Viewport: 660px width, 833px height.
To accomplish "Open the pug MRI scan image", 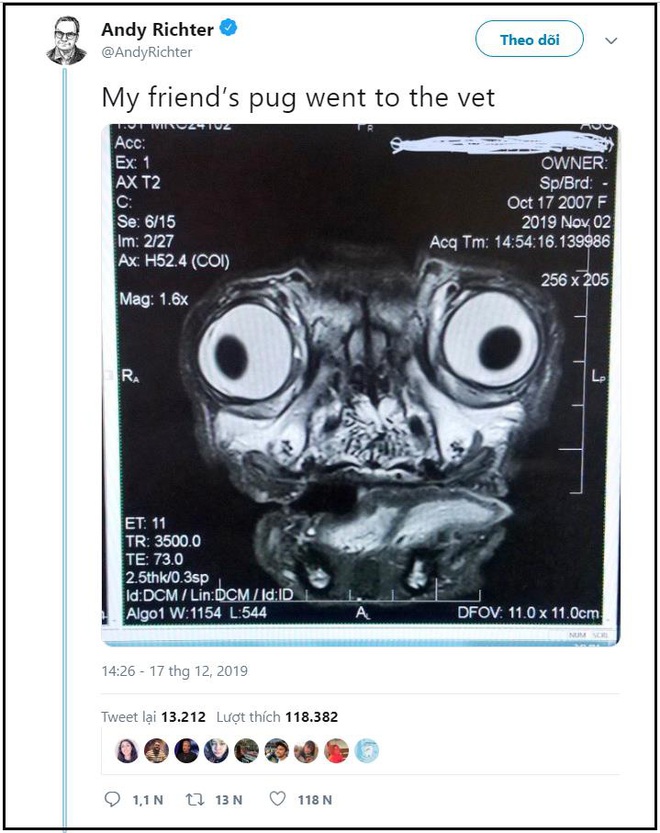I will [360, 385].
